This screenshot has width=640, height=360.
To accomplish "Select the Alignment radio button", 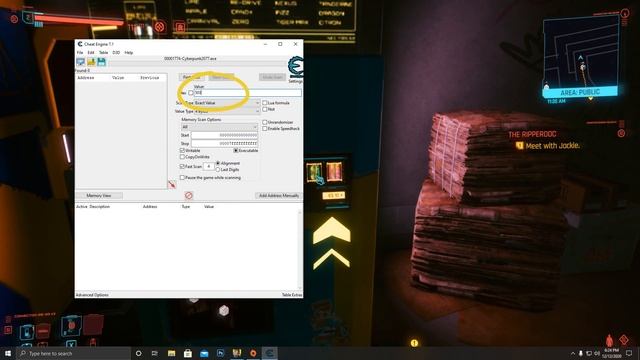I will tap(218, 163).
